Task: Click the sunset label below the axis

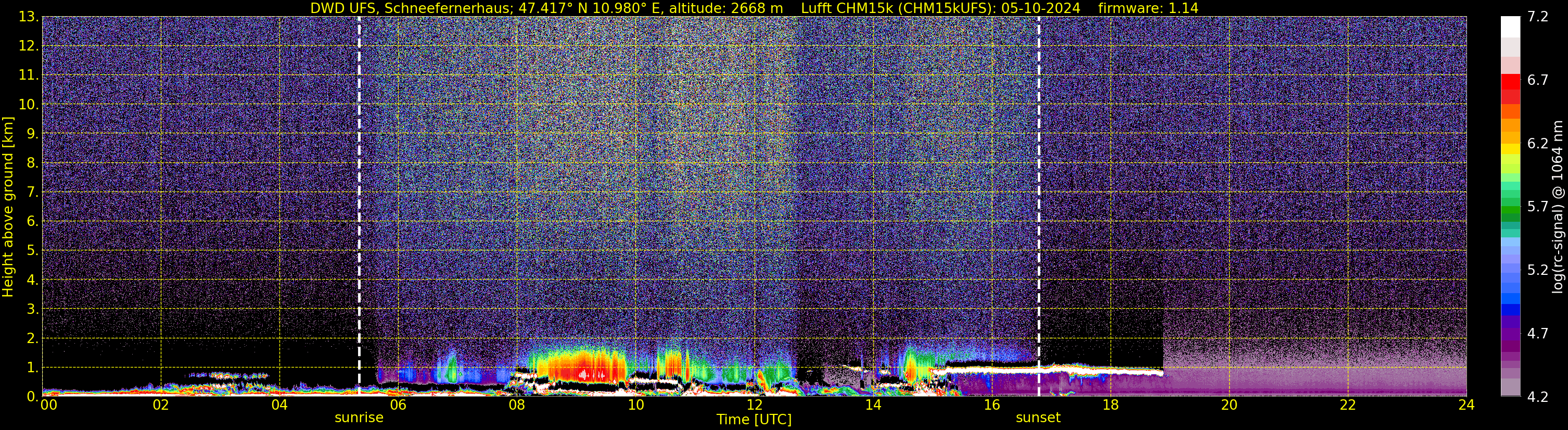Action: [x=1038, y=417]
